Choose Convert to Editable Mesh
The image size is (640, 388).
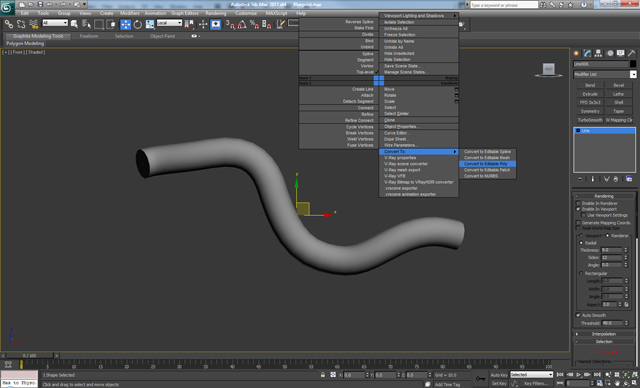pyautogui.click(x=487, y=157)
